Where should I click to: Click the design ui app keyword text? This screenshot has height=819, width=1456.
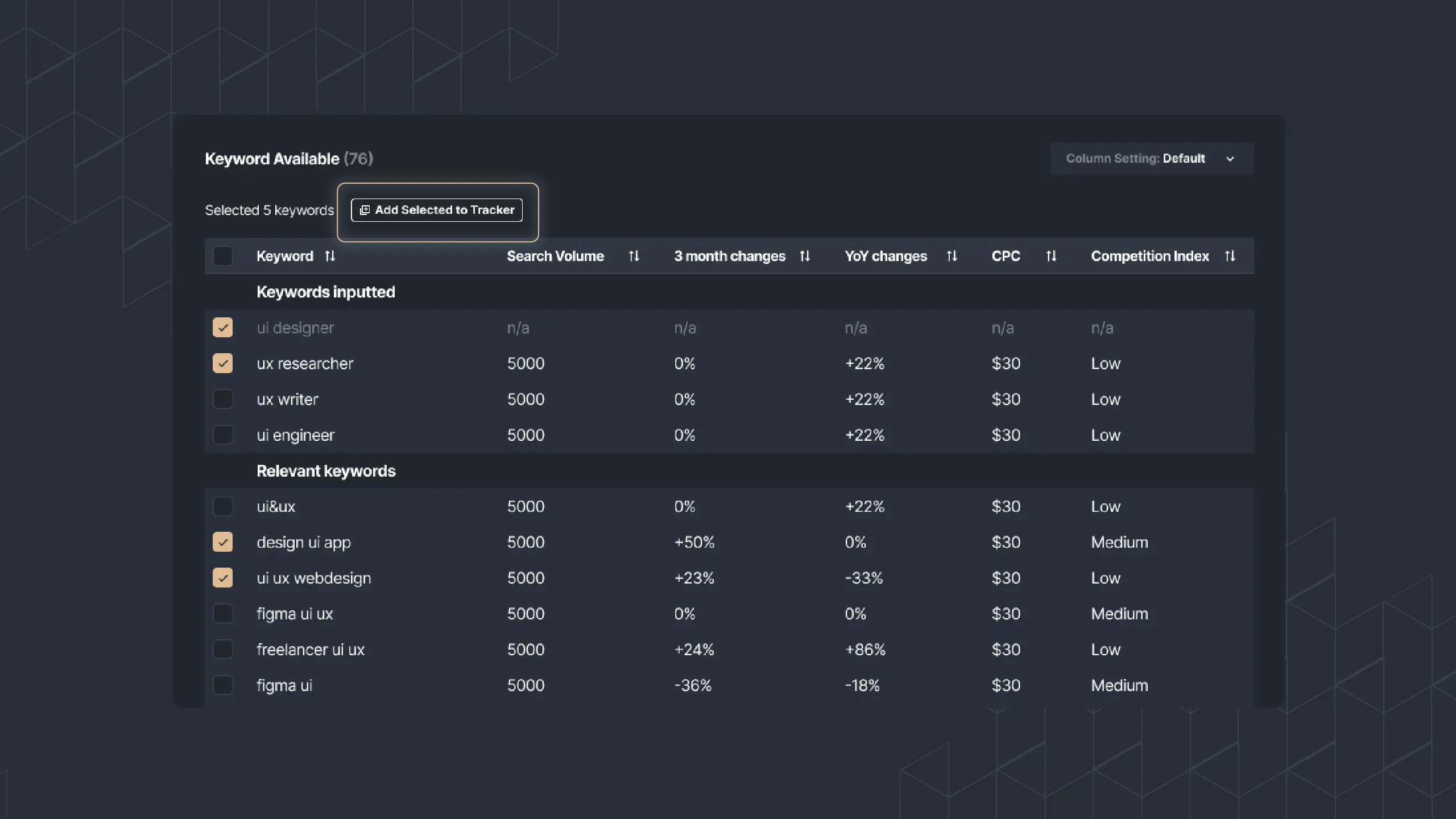304,542
